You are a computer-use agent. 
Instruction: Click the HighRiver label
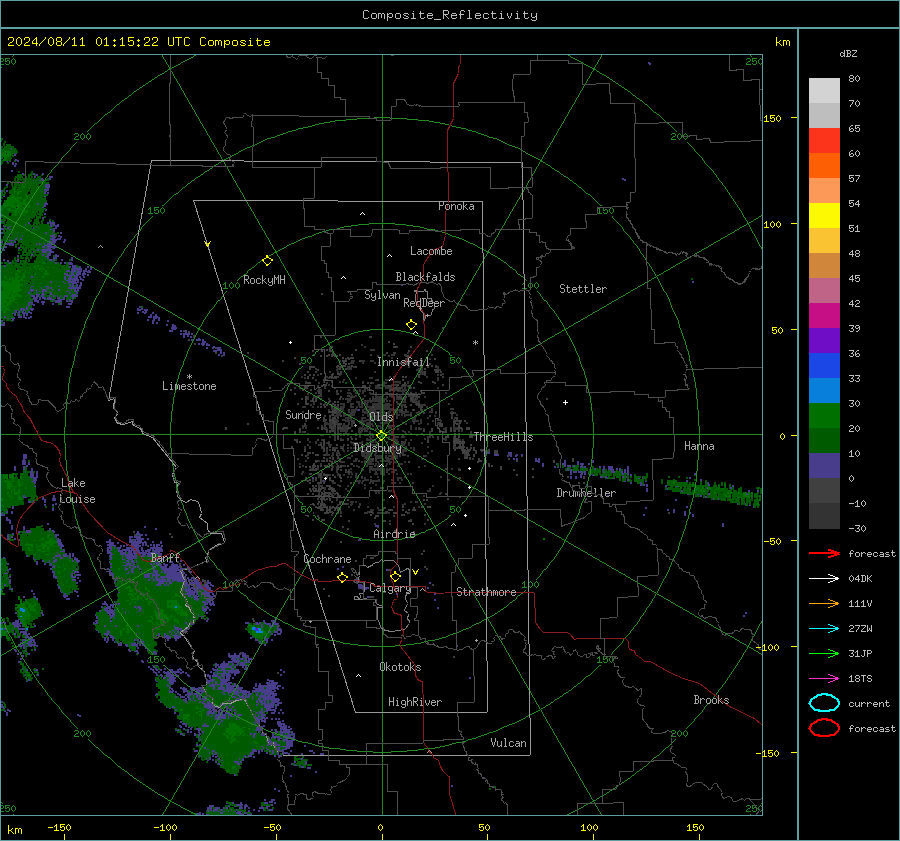414,702
